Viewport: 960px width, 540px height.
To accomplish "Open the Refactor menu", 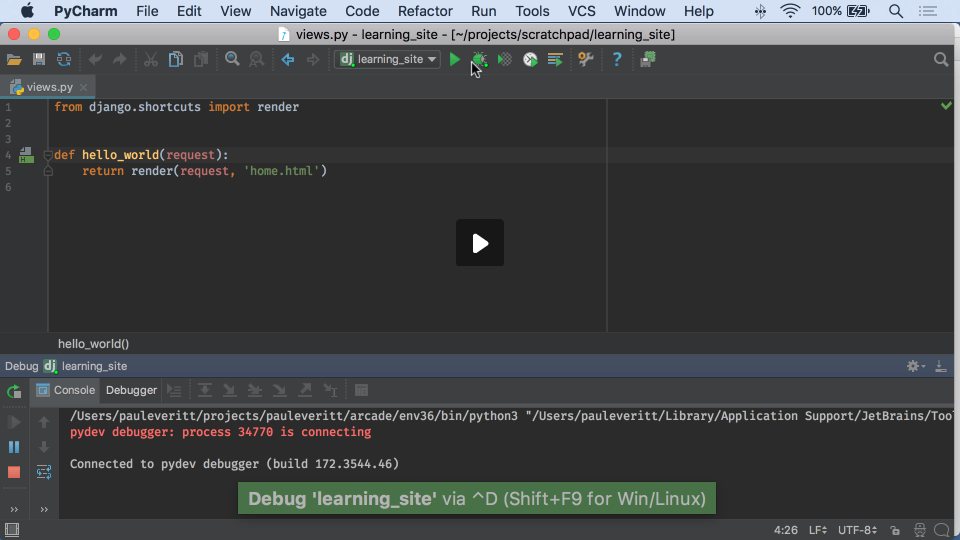I will tap(425, 11).
